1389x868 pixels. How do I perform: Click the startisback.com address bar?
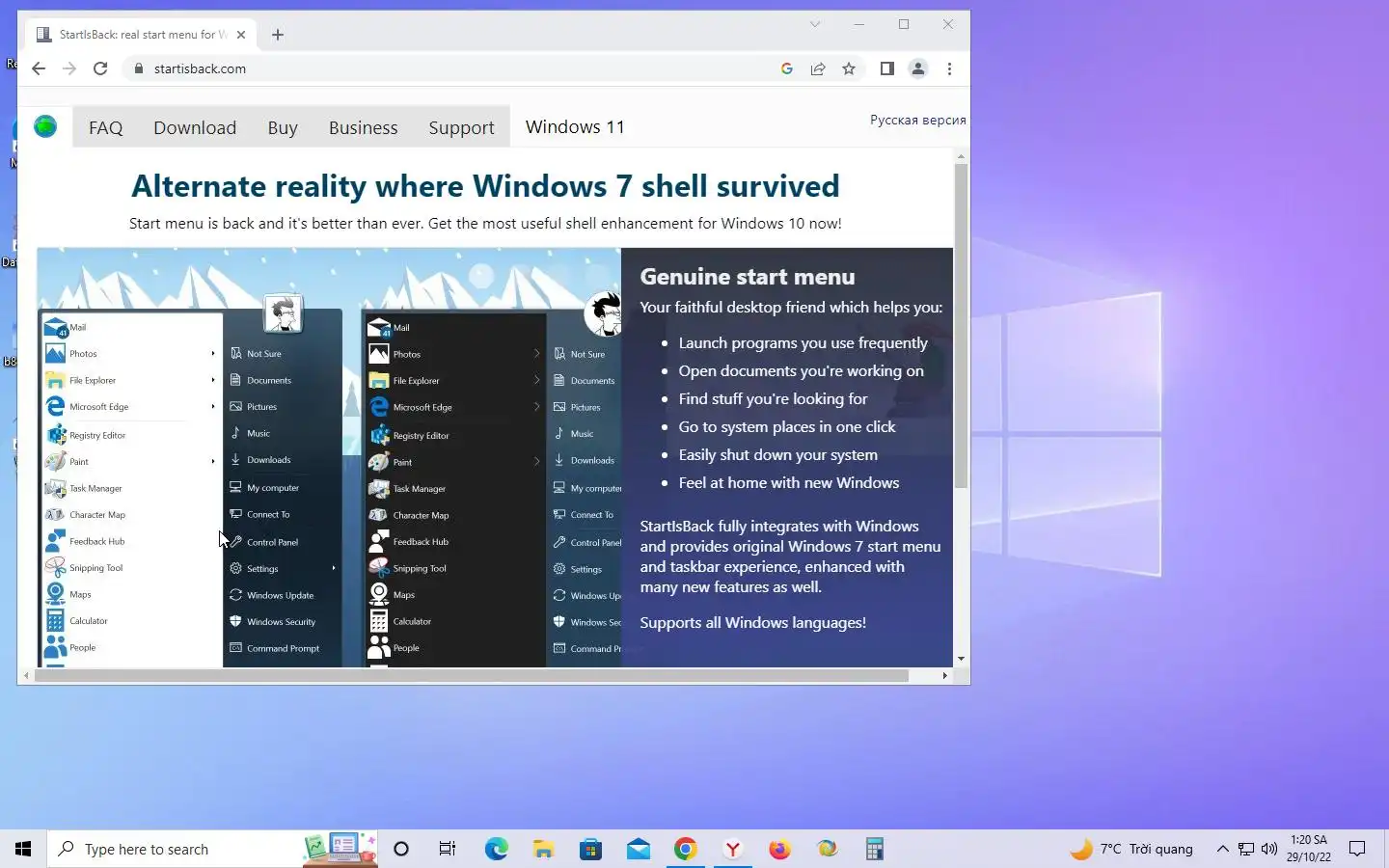tap(453, 68)
